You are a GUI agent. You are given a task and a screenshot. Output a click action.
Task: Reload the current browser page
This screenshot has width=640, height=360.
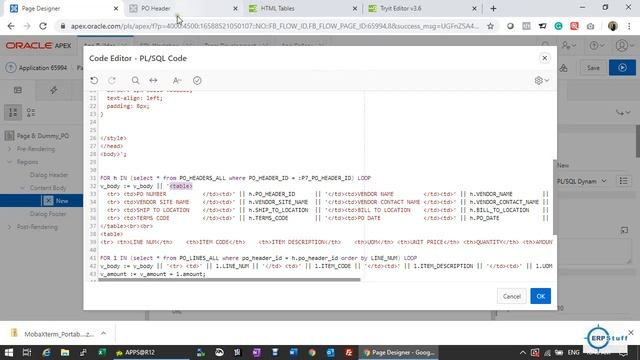pyautogui.click(x=43, y=26)
